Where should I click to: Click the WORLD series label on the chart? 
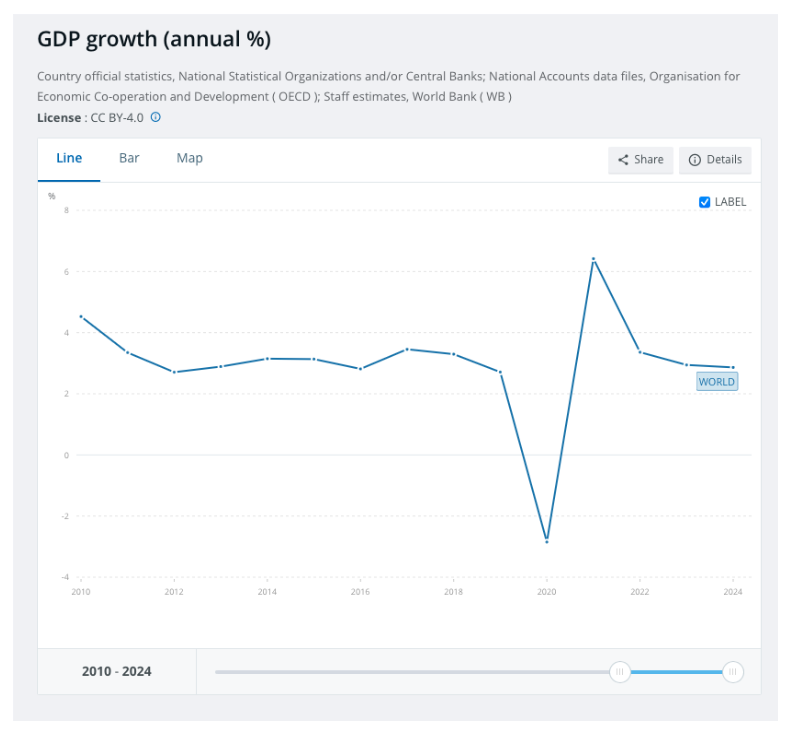pyautogui.click(x=717, y=382)
